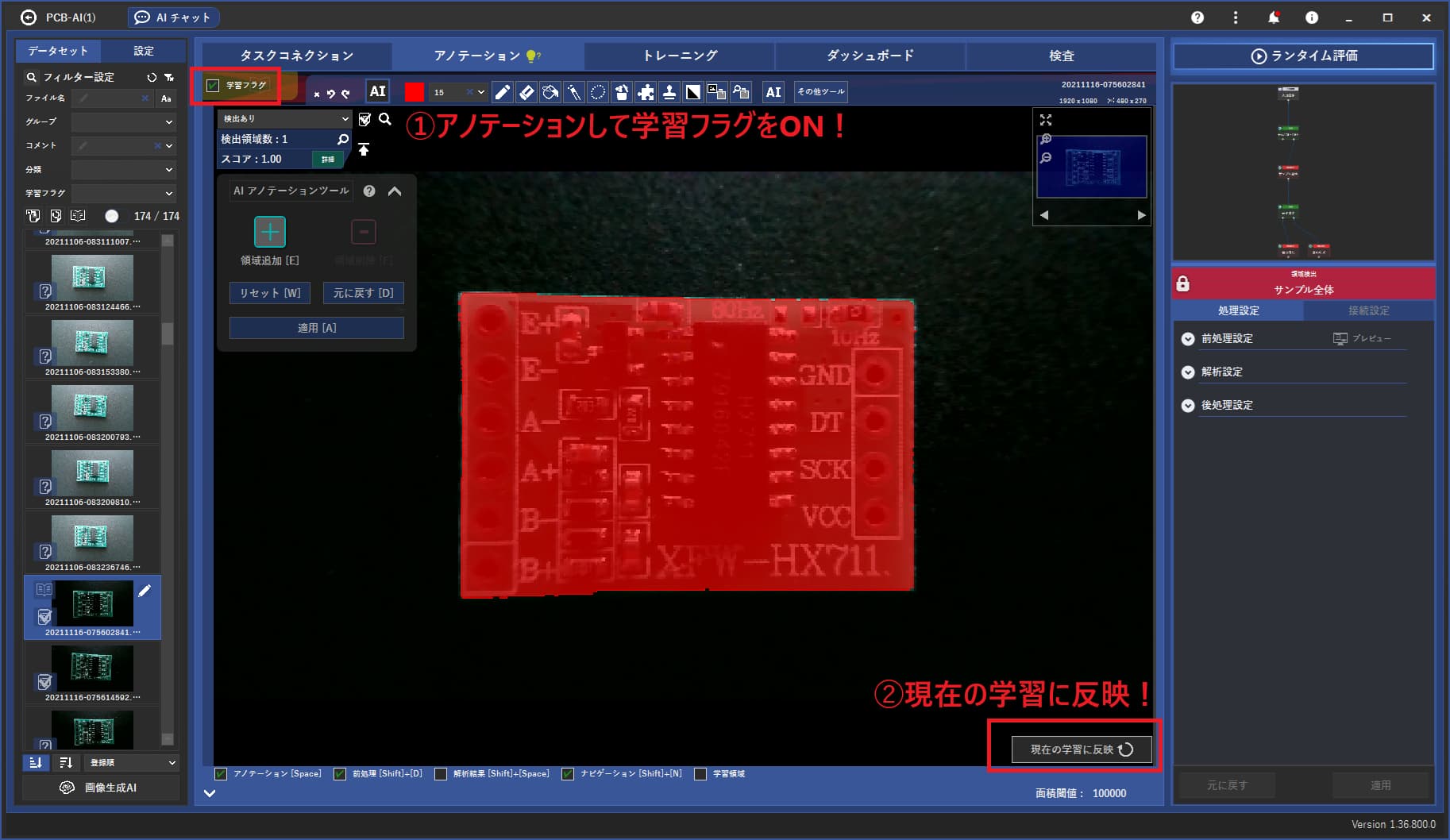1450x840 pixels.
Task: Go to next image with right arrow
Action: tap(1141, 215)
